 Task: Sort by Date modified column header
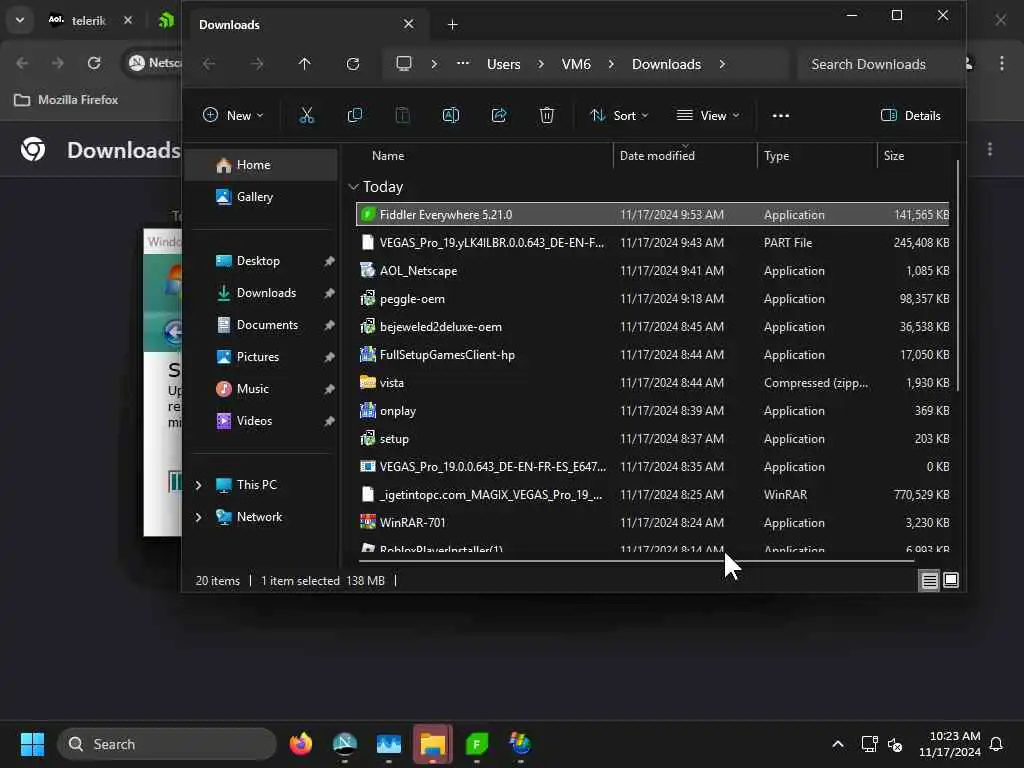pos(685,155)
